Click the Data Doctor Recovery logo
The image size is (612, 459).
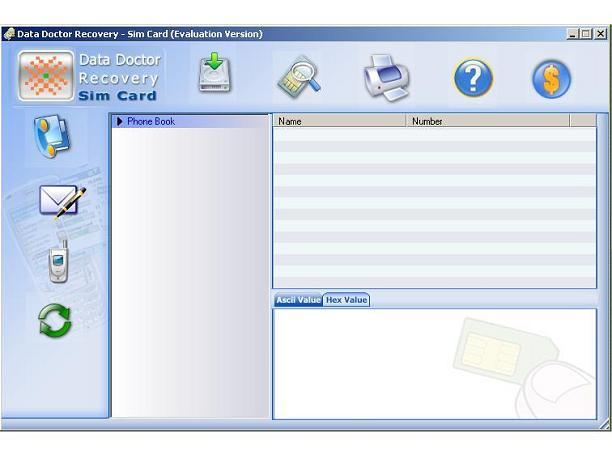[x=46, y=76]
